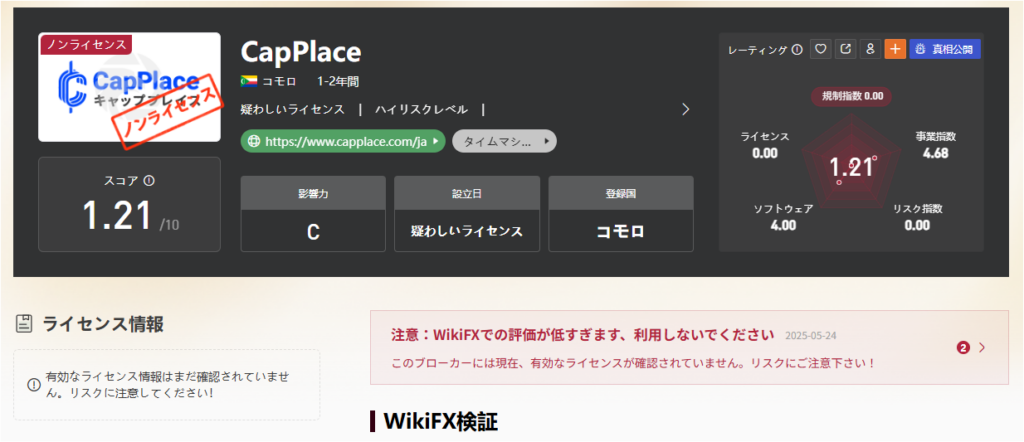Click warning icon in license notice box
The height and width of the screenshot is (442, 1024).
coord(33,385)
